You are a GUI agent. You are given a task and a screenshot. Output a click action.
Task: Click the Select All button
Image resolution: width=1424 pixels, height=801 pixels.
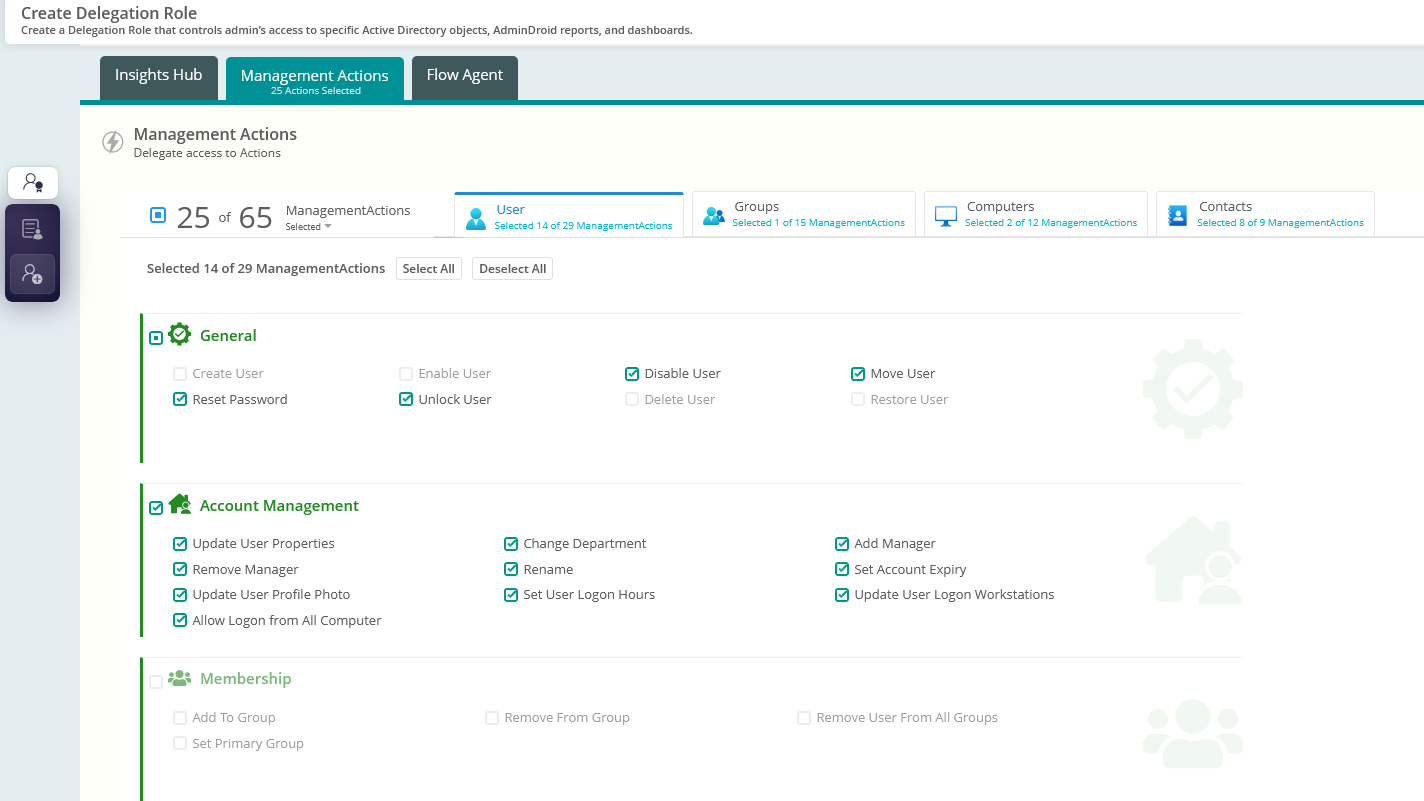[428, 268]
